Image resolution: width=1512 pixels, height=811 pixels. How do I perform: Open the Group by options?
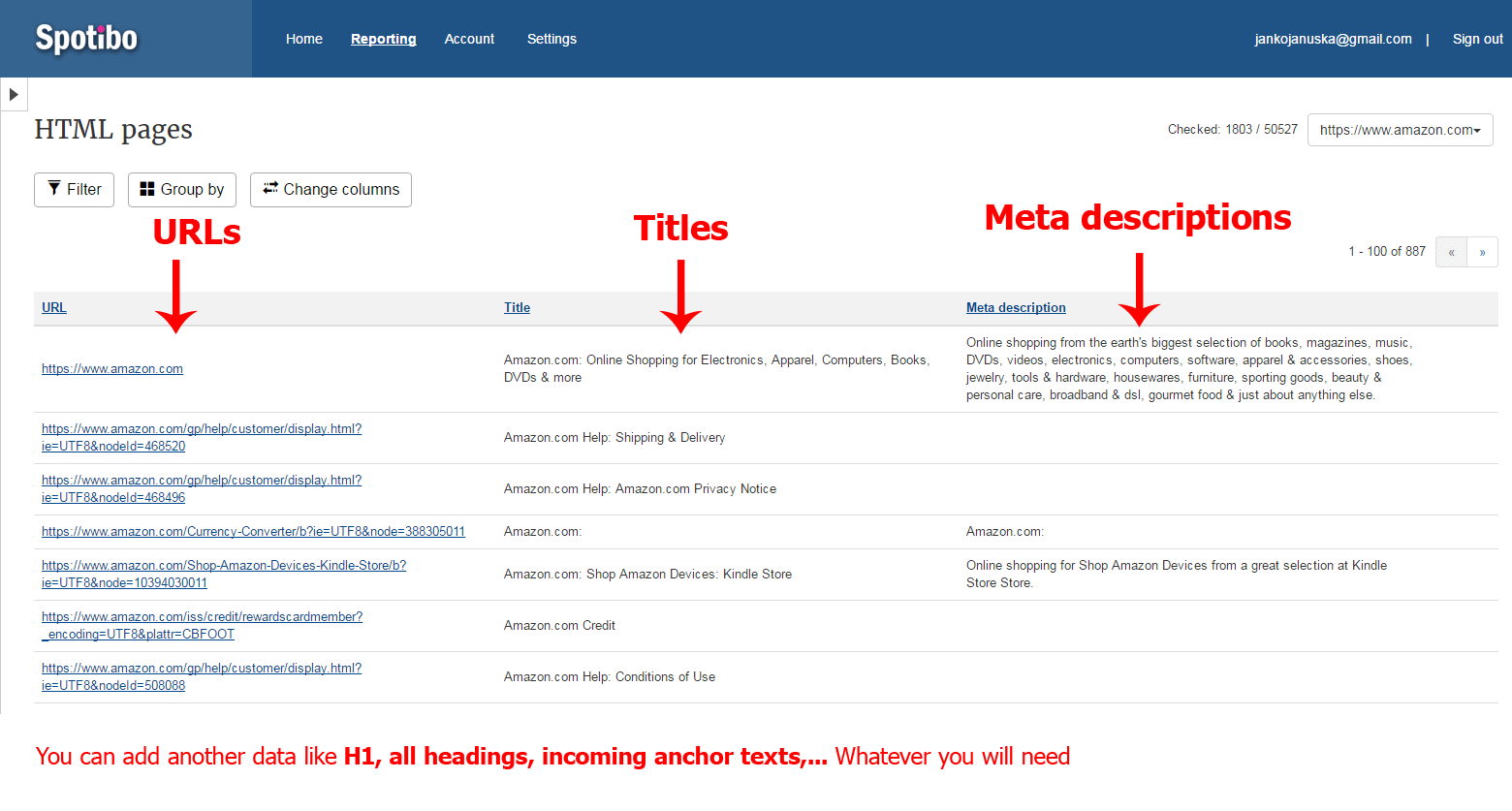click(182, 190)
